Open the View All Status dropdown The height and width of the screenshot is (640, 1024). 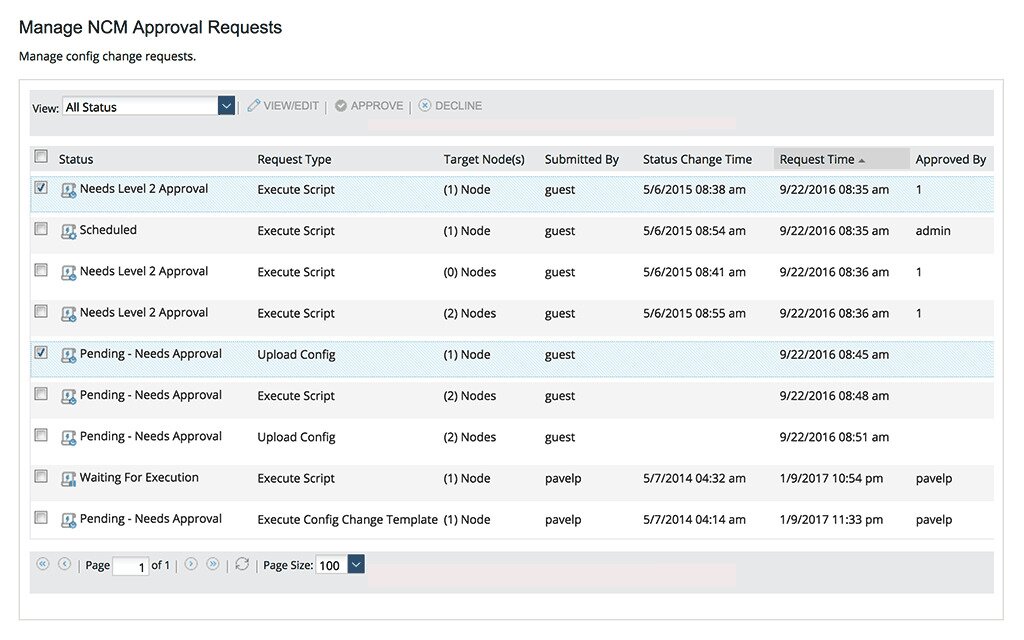(x=225, y=105)
